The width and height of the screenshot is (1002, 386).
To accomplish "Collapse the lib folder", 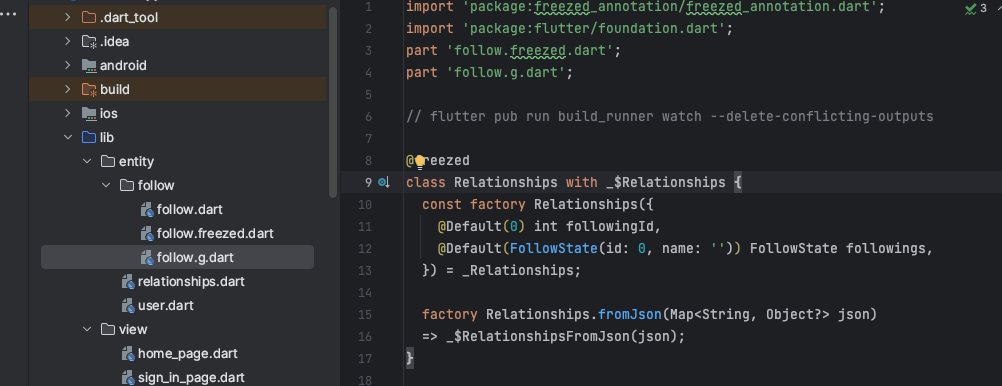I will tap(68, 137).
